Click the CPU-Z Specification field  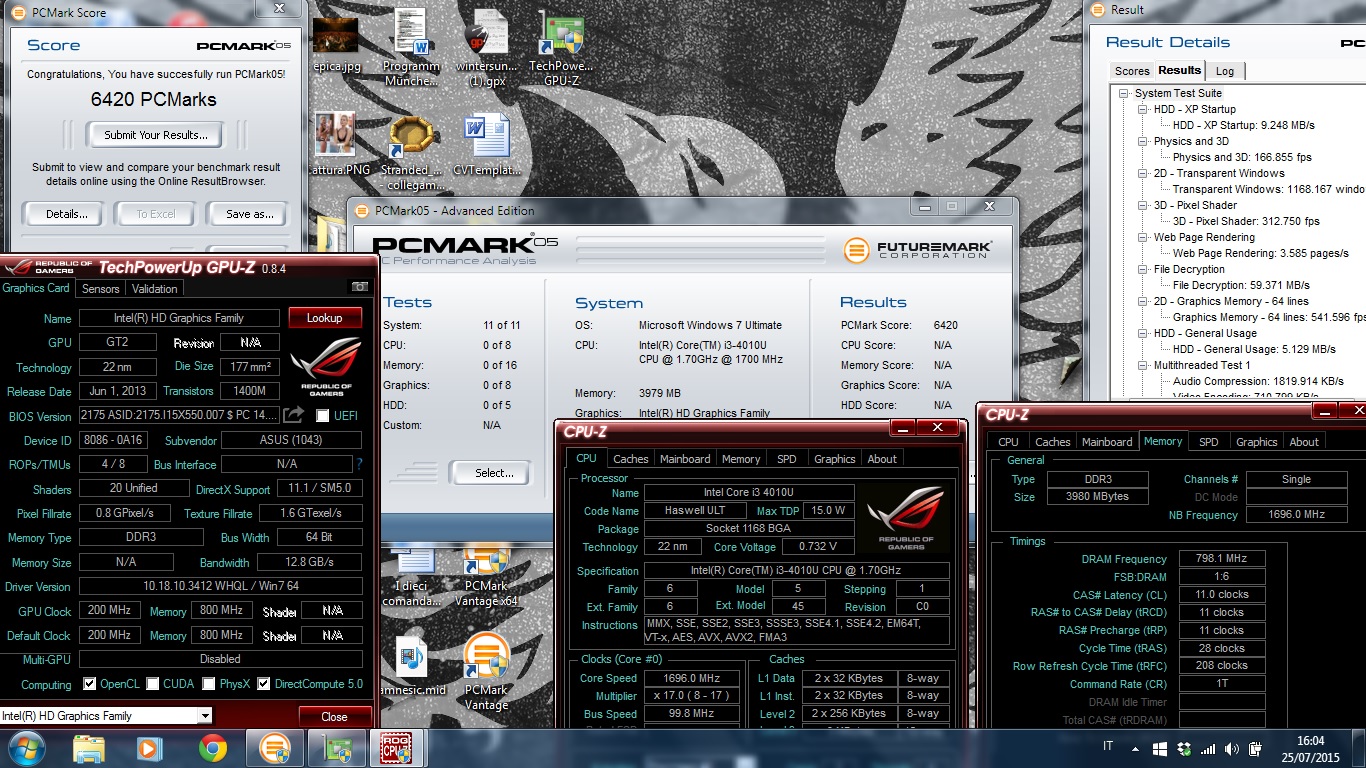click(797, 571)
